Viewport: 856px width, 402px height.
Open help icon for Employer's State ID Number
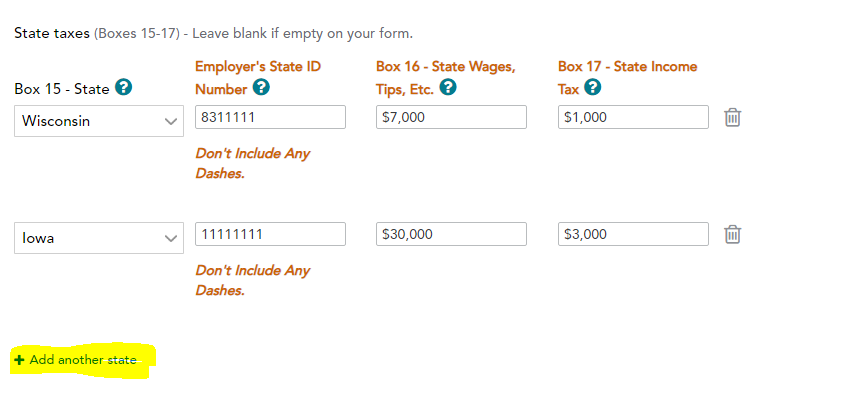[x=261, y=87]
